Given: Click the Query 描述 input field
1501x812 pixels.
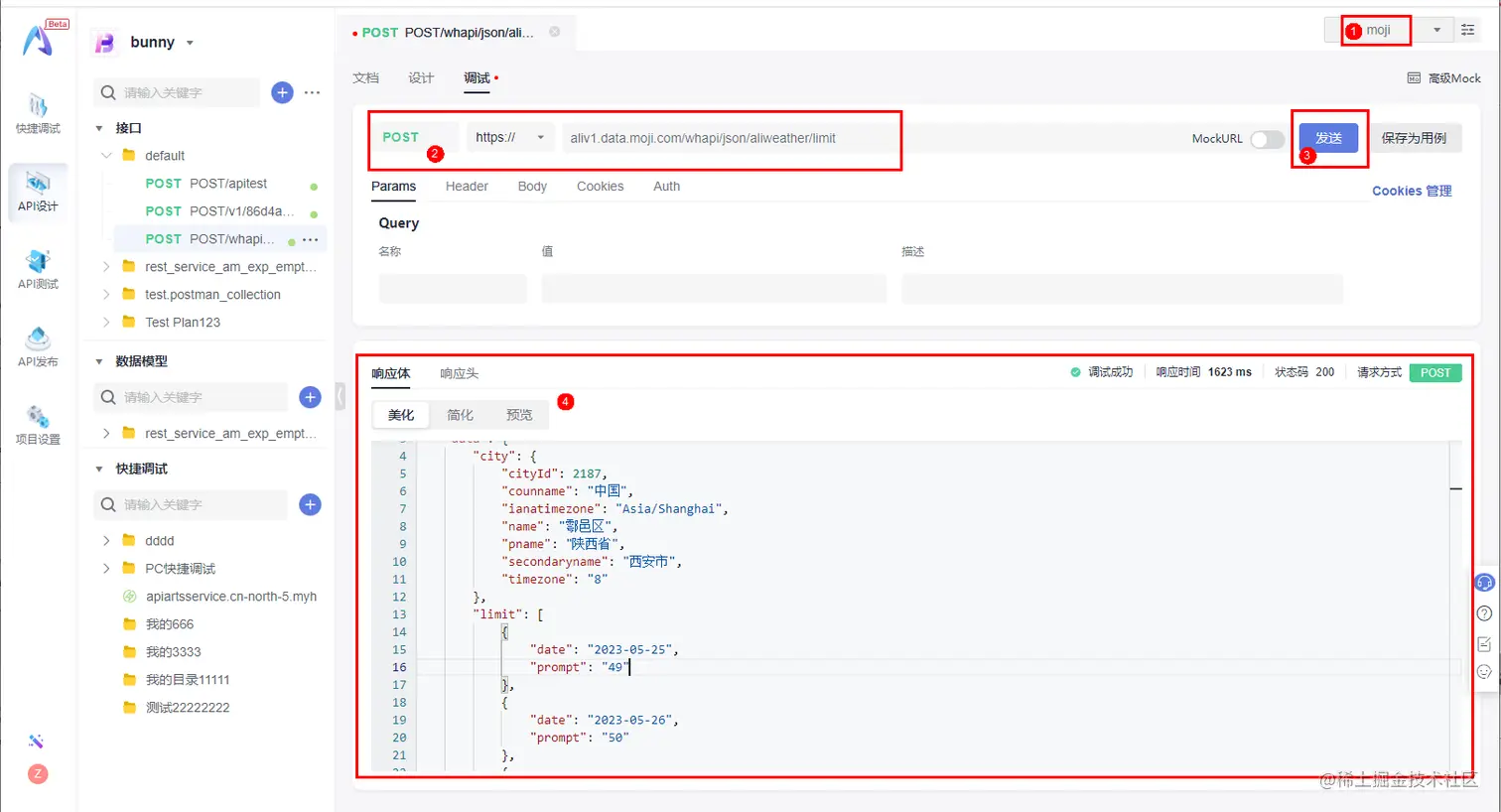Looking at the screenshot, I should 1122,289.
